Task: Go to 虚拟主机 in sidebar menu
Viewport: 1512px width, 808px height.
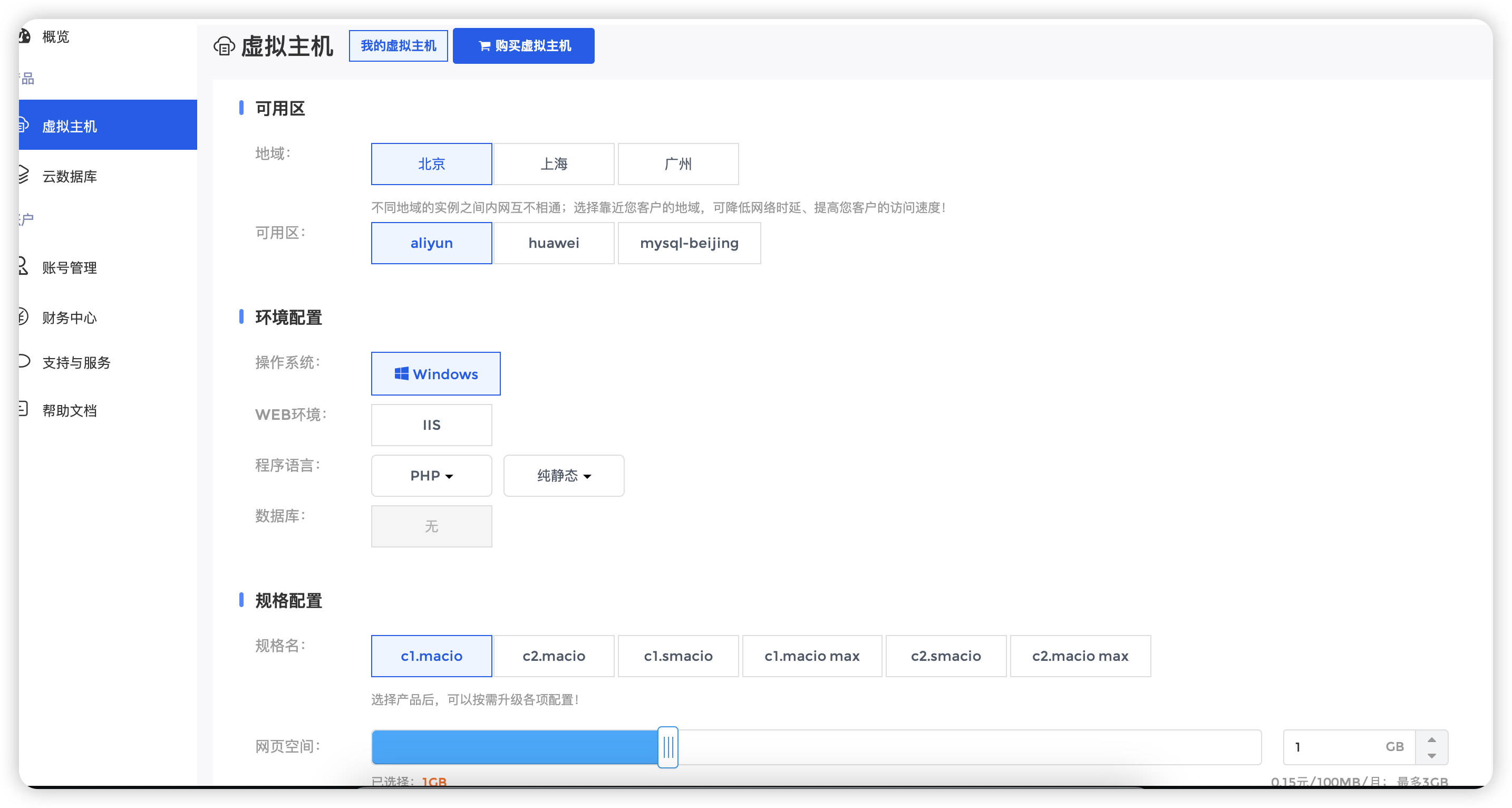Action: [x=108, y=125]
